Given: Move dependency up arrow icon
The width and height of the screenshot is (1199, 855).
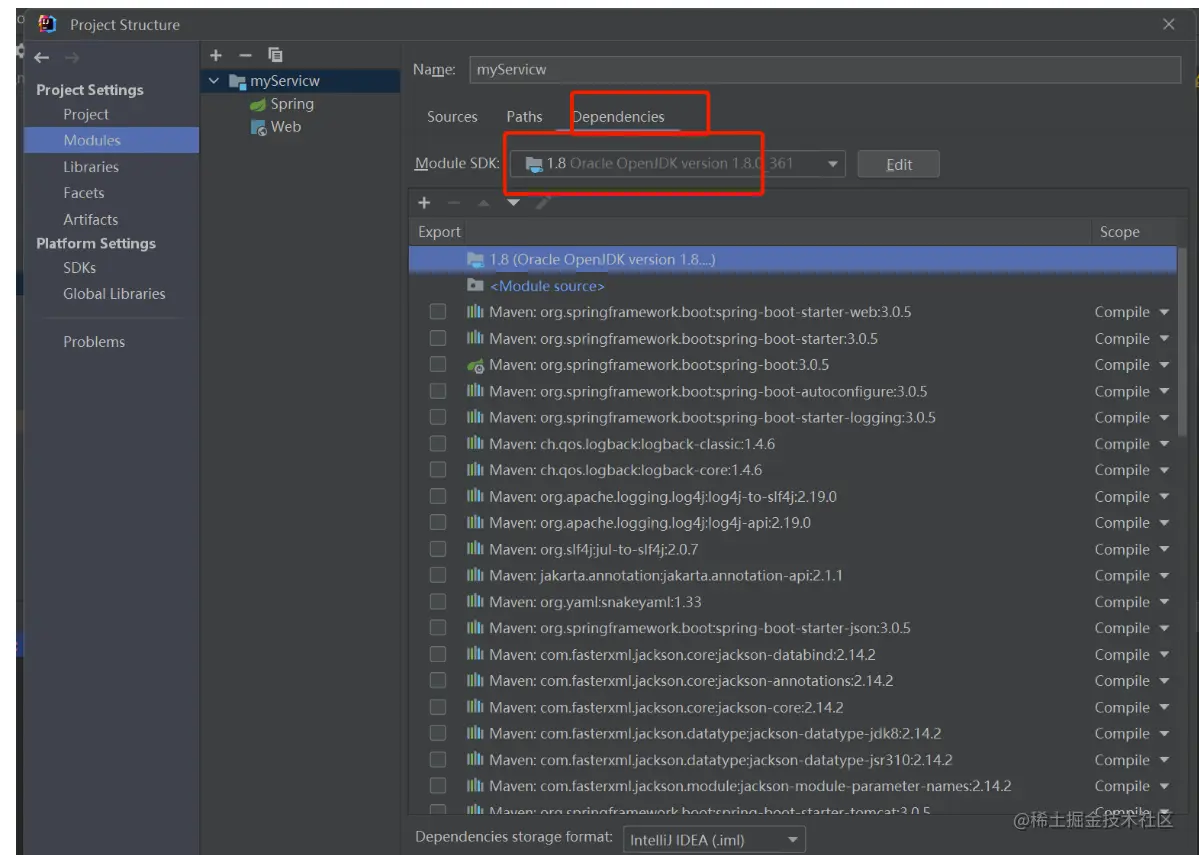Looking at the screenshot, I should click(483, 203).
